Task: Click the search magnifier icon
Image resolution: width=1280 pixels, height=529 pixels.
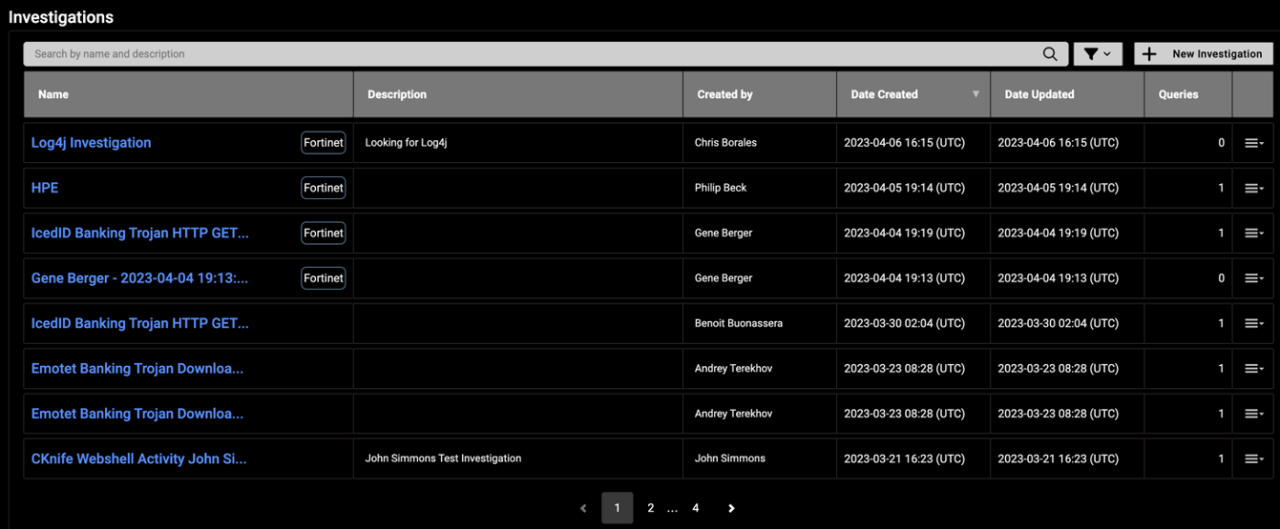Action: 1049,54
